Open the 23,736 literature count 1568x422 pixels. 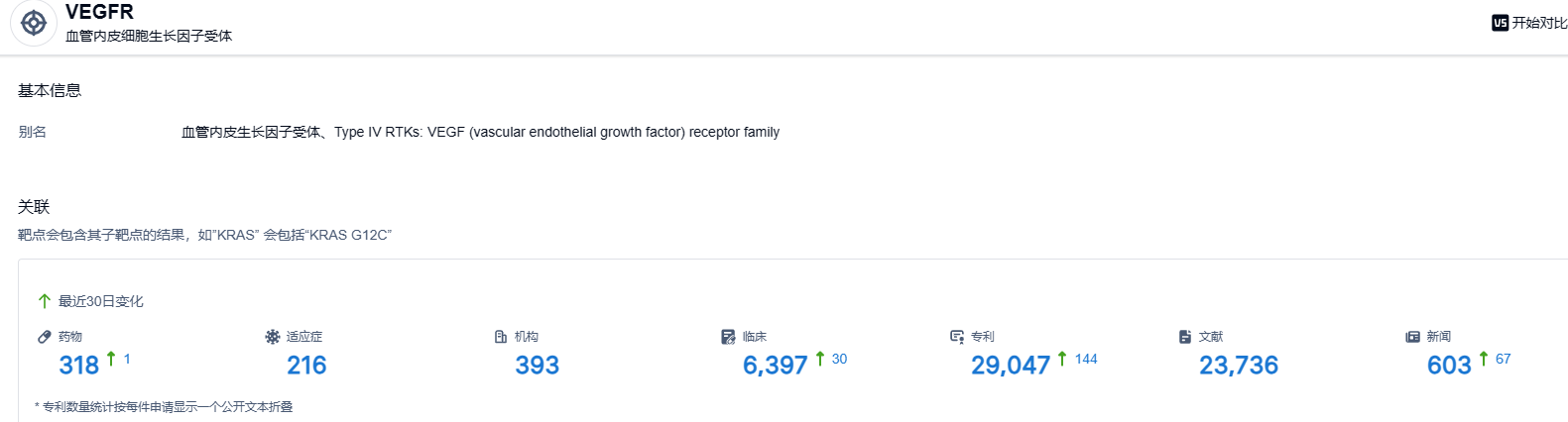click(1238, 366)
